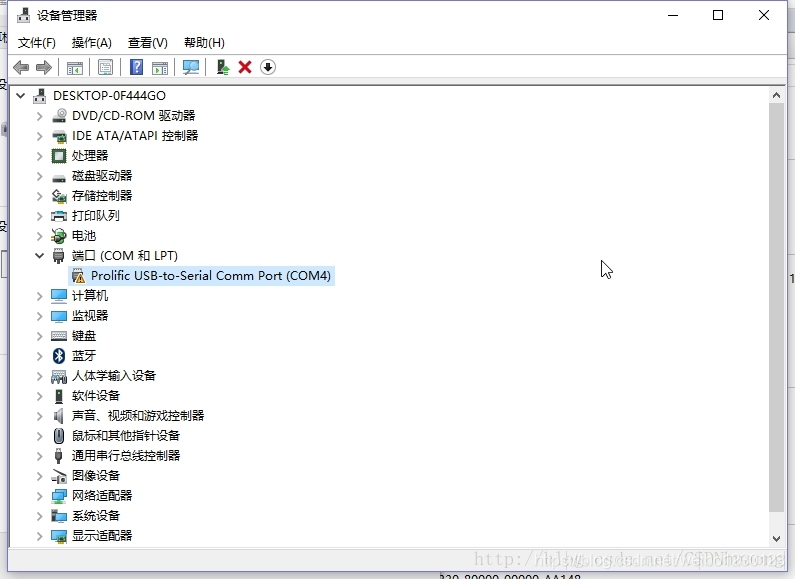Open the 查看(V) menu
Viewport: 795px width, 579px height.
click(x=148, y=43)
